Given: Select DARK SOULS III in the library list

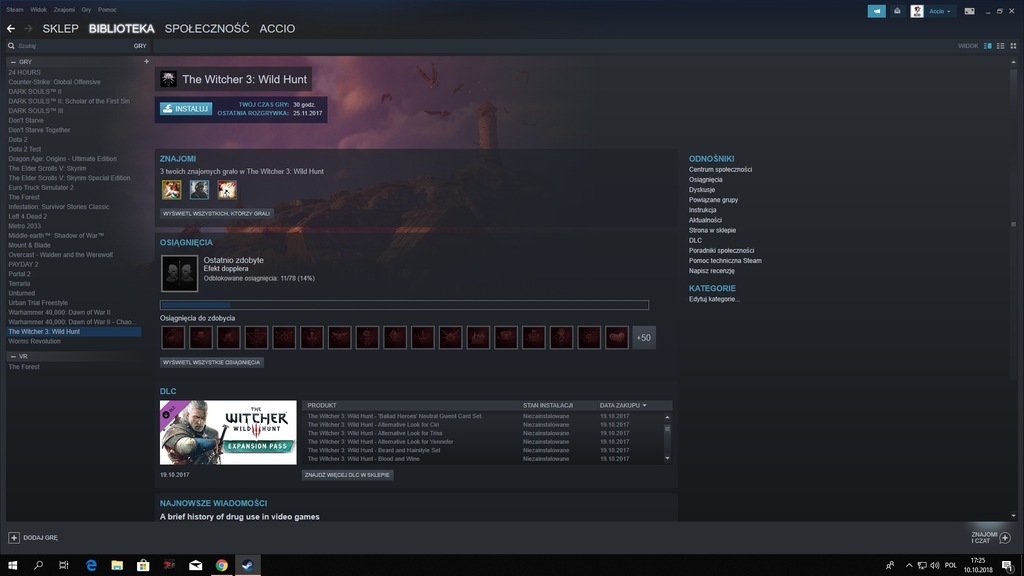Looking at the screenshot, I should pyautogui.click(x=36, y=111).
